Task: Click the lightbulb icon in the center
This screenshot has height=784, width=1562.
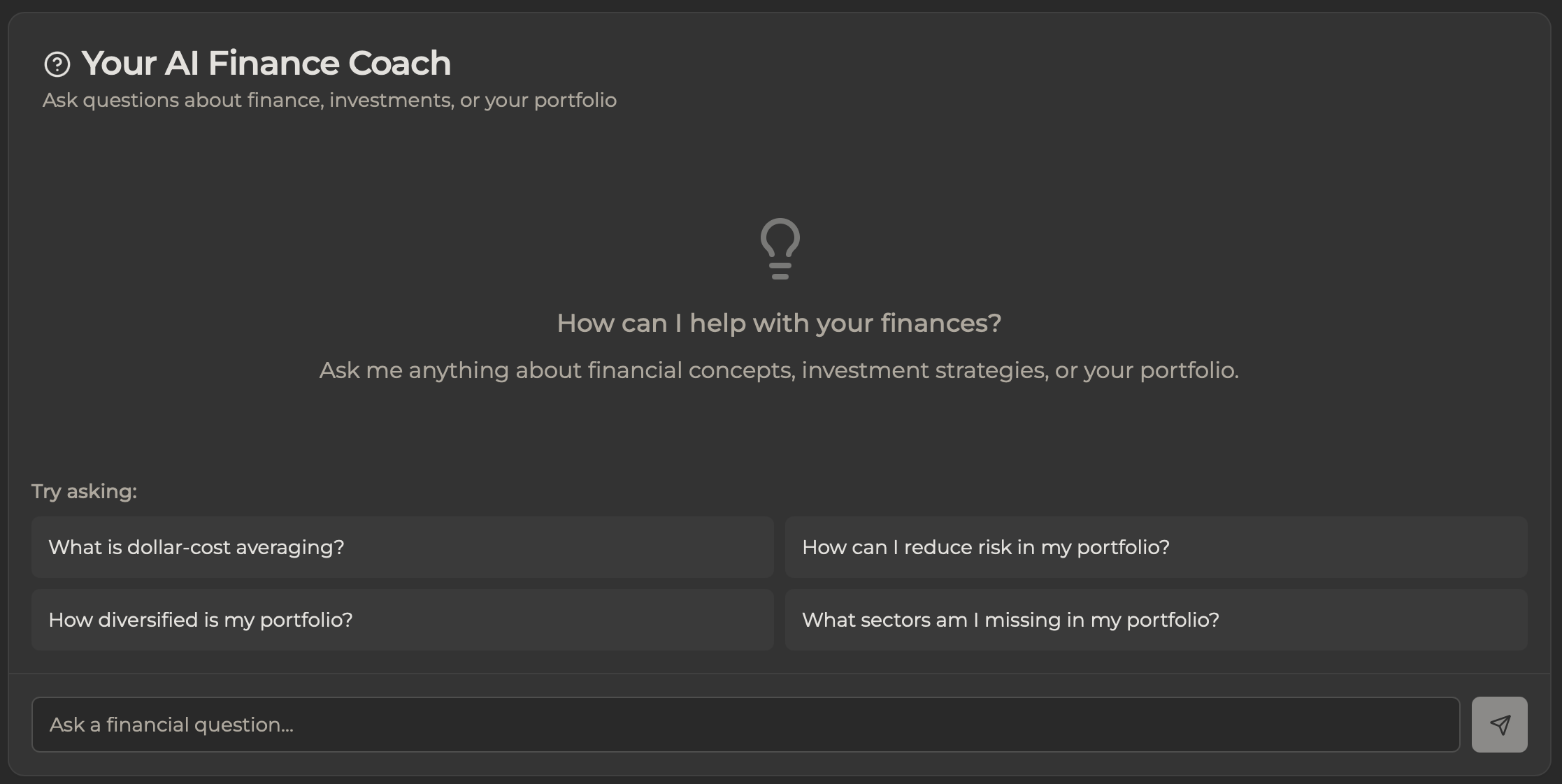Action: tap(780, 249)
